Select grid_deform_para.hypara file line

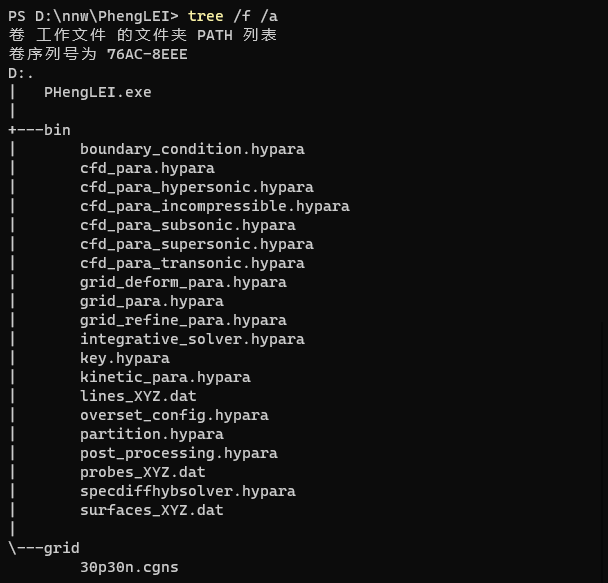point(183,282)
